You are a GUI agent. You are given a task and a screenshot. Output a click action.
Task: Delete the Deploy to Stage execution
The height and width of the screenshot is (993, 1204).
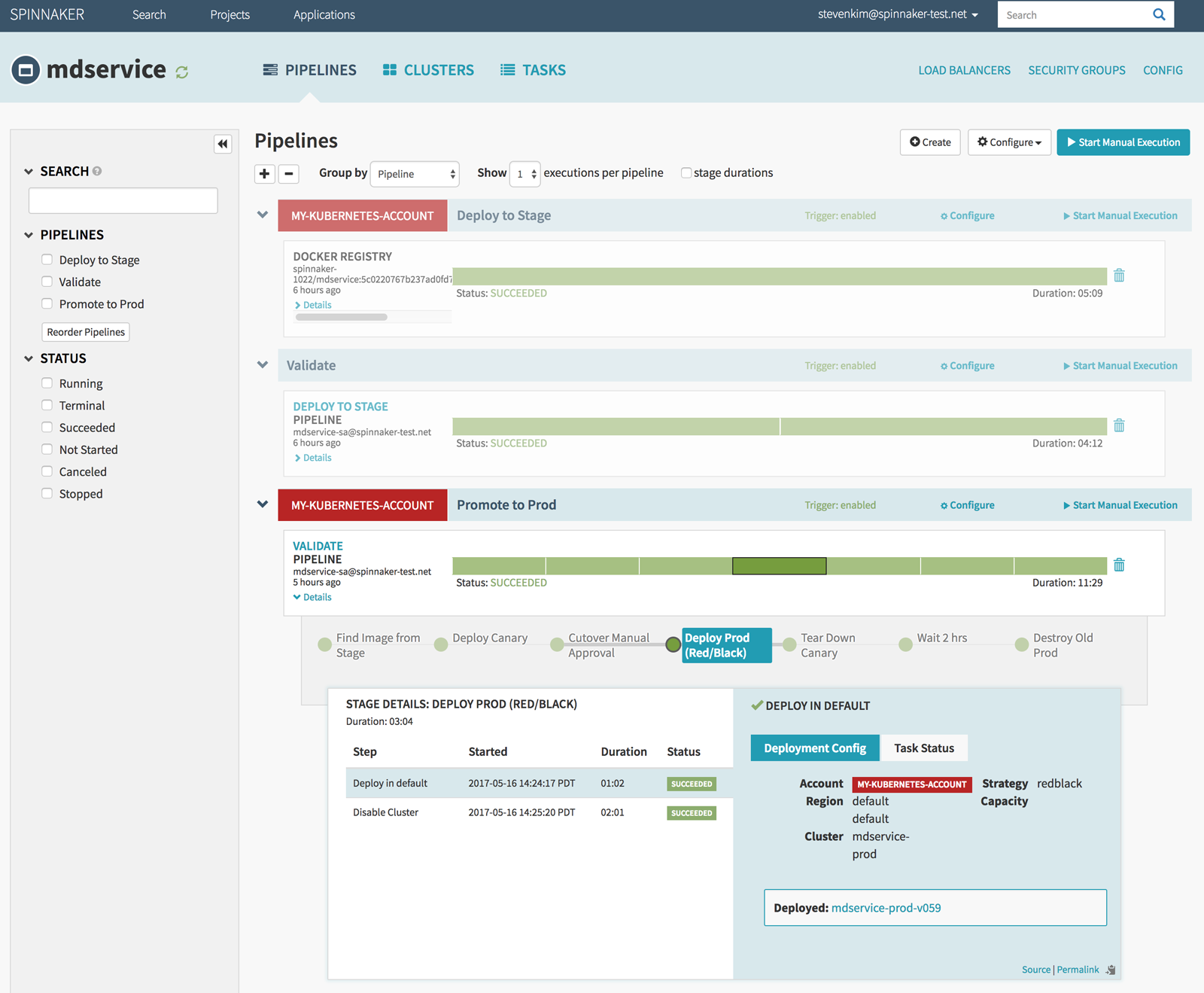(x=1119, y=276)
